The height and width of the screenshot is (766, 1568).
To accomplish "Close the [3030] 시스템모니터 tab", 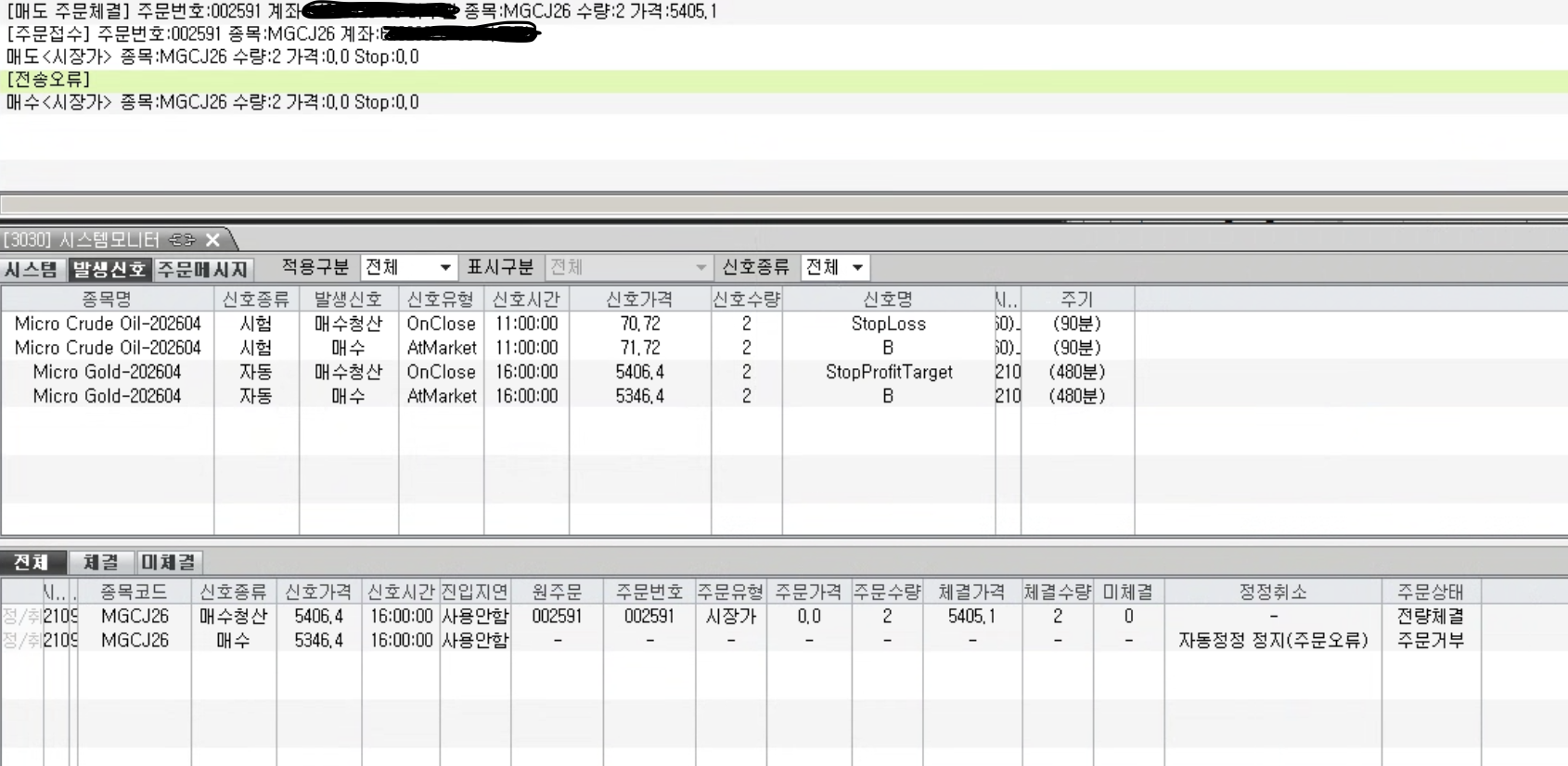I will [x=213, y=240].
